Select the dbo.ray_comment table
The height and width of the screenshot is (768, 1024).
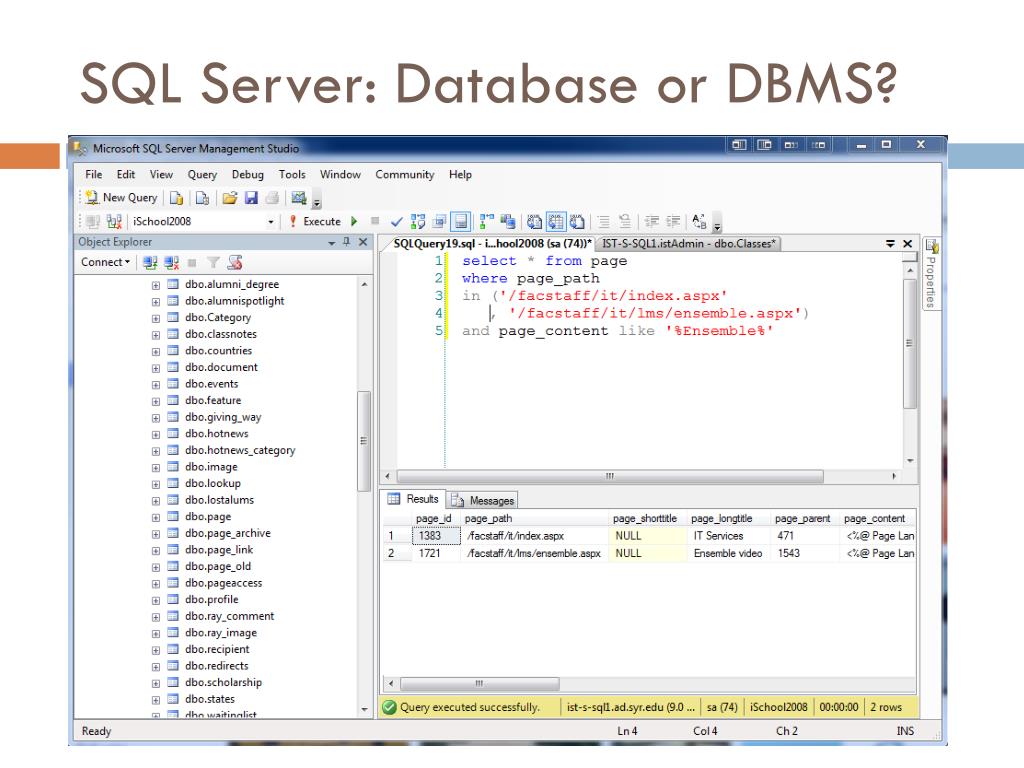(x=229, y=616)
